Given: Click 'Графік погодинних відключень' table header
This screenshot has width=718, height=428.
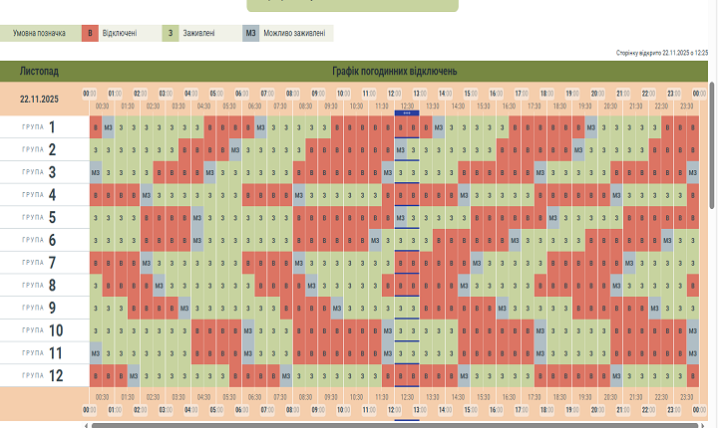Looking at the screenshot, I should [x=395, y=71].
